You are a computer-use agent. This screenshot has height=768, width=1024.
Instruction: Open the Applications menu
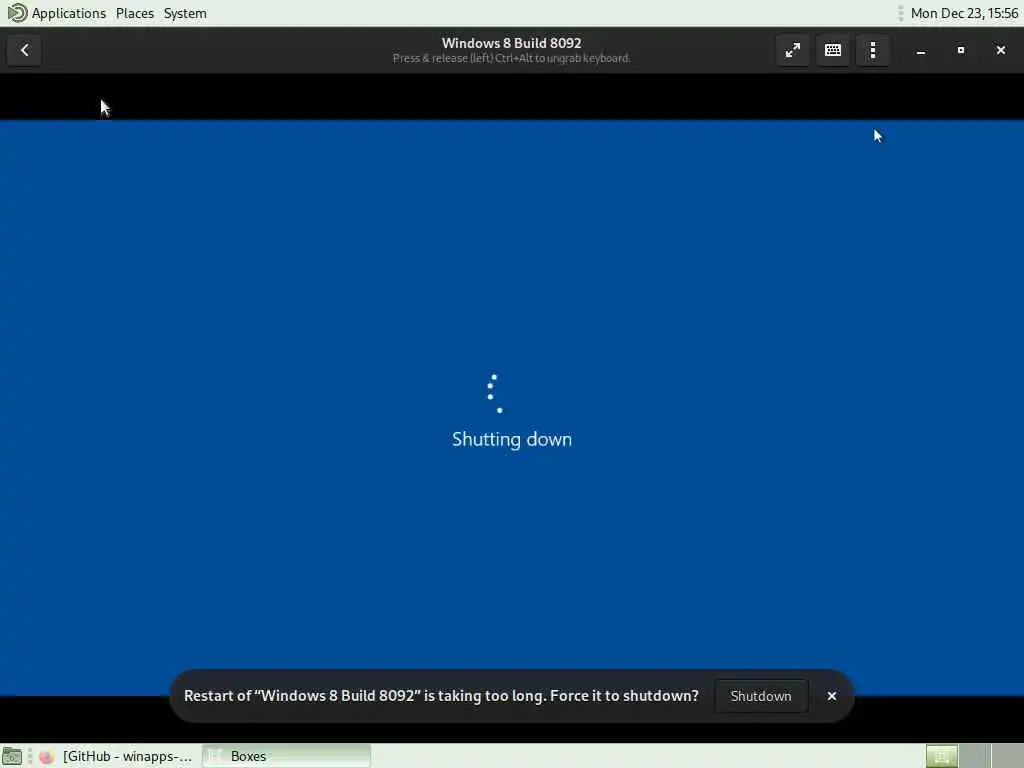click(69, 13)
